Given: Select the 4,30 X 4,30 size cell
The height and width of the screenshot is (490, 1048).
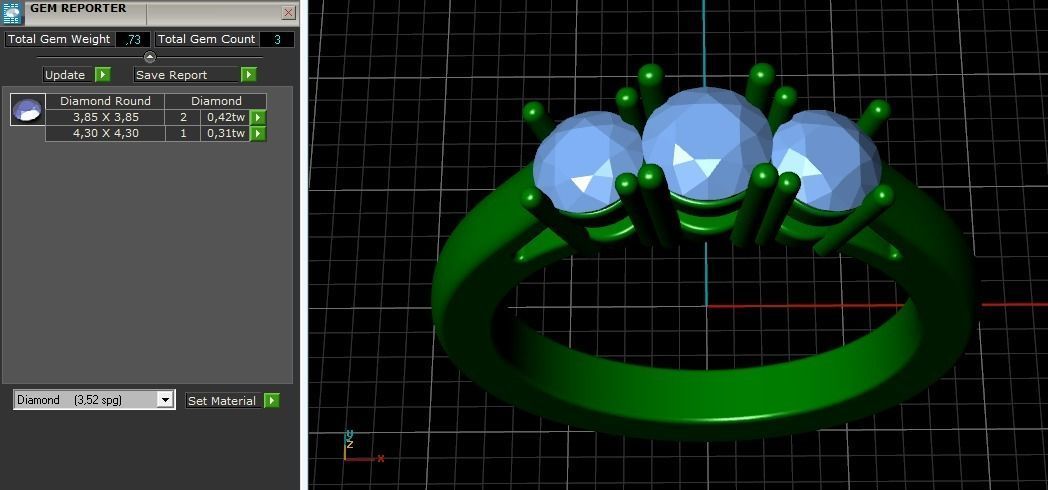Looking at the screenshot, I should [106, 133].
